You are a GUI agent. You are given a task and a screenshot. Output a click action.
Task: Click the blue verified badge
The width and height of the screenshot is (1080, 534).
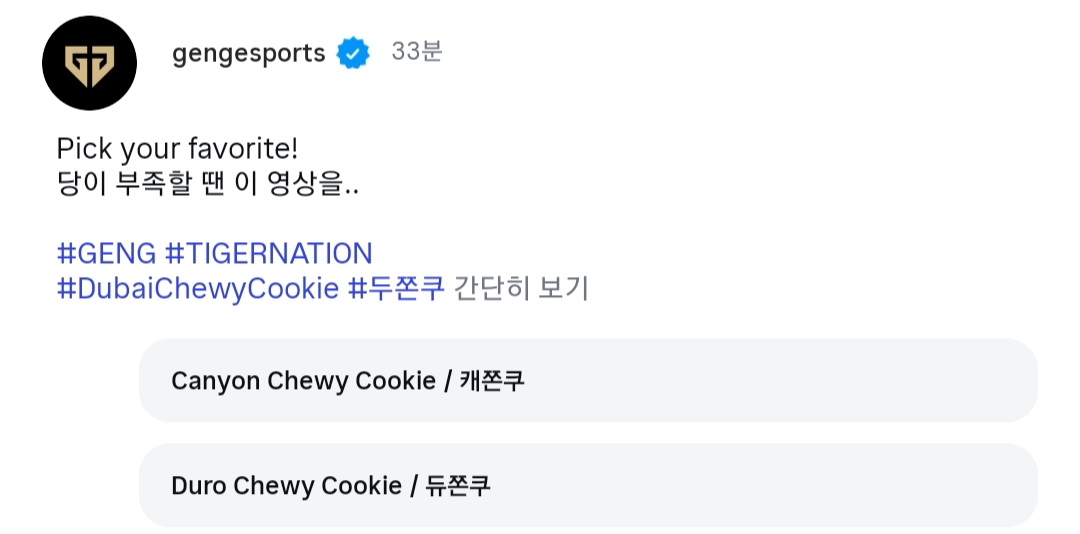click(353, 53)
